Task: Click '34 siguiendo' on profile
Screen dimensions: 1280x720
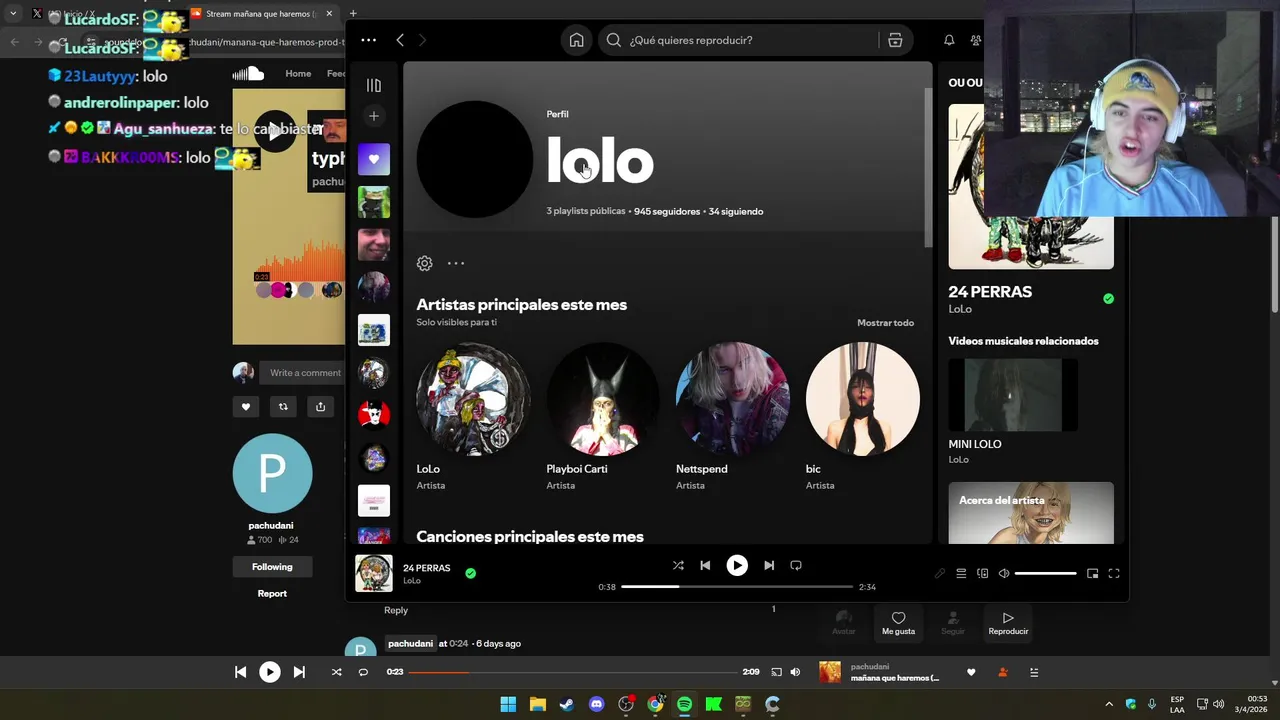Action: 736,211
